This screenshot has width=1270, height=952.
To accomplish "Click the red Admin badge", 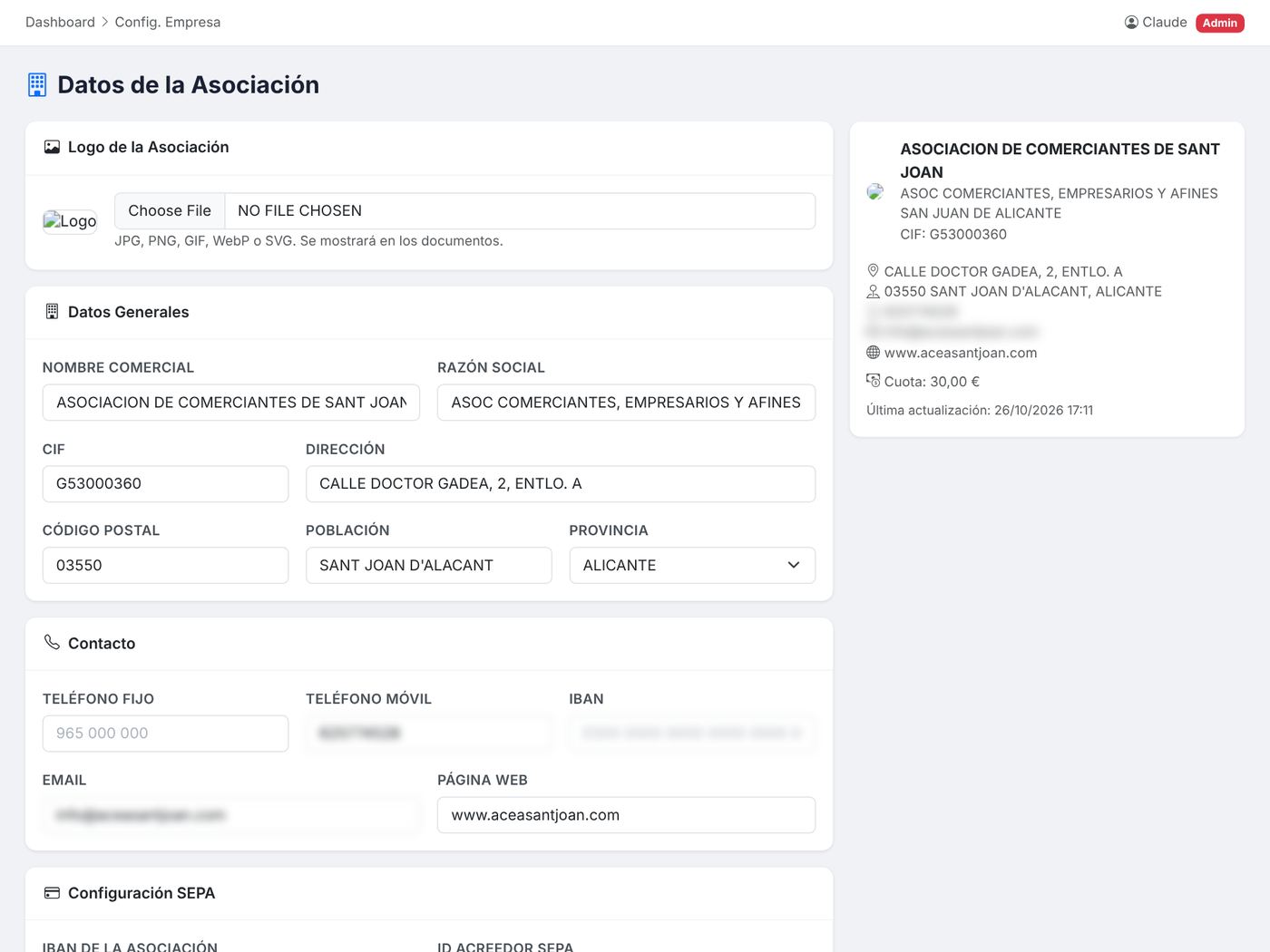I will pos(1220,23).
